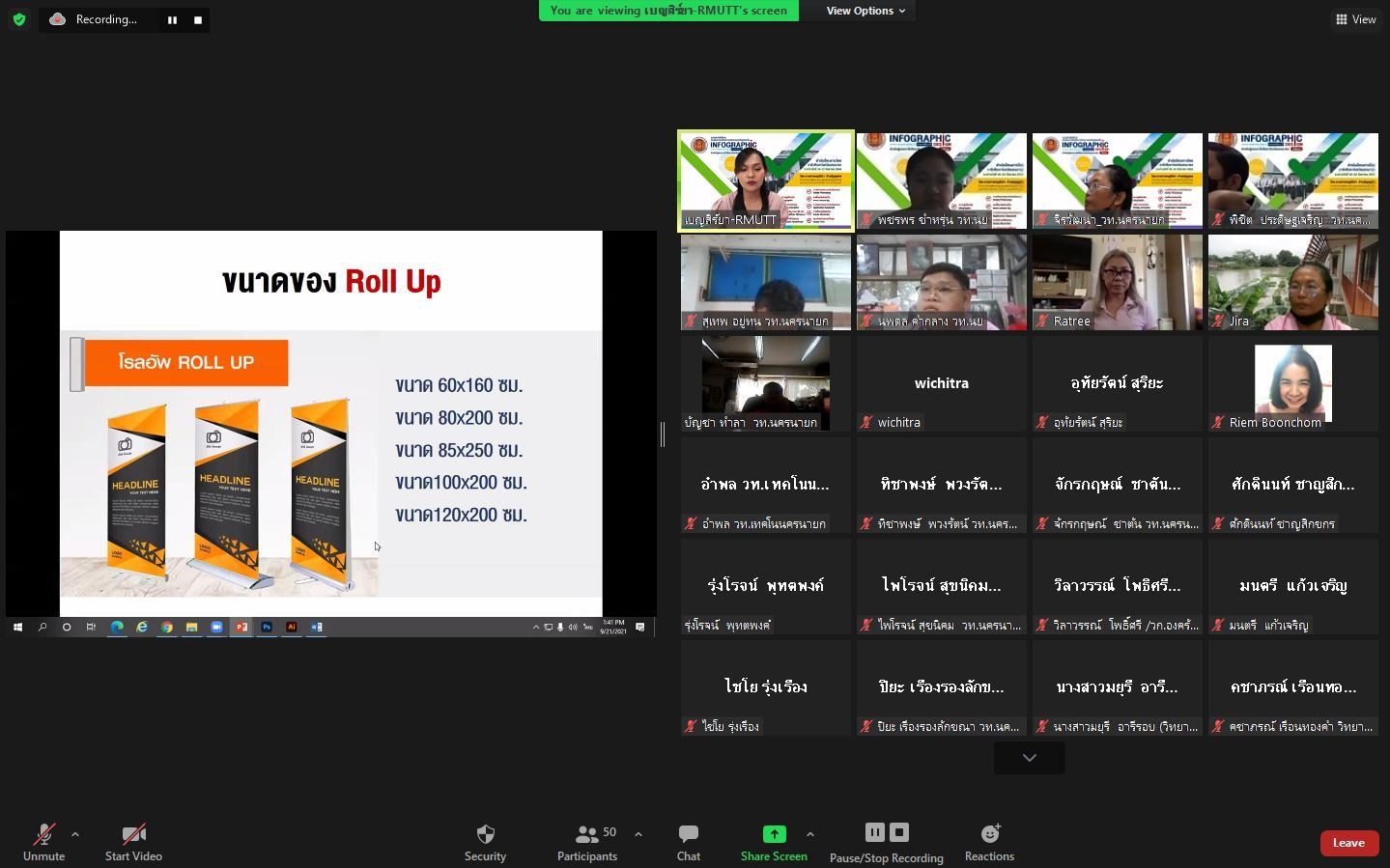Click the Illustrator icon in shared taskbar
The image size is (1390, 868).
click(292, 628)
